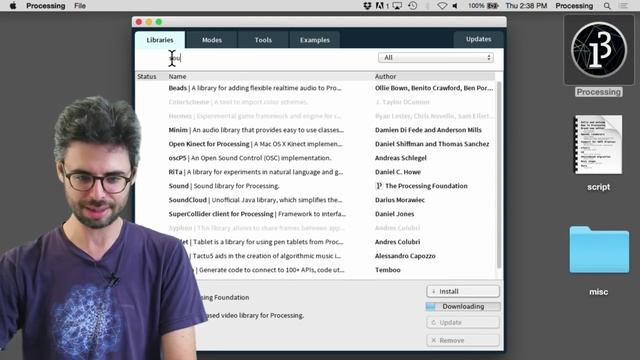Click the Downloading progress bar
The width and height of the screenshot is (640, 360).
463,307
